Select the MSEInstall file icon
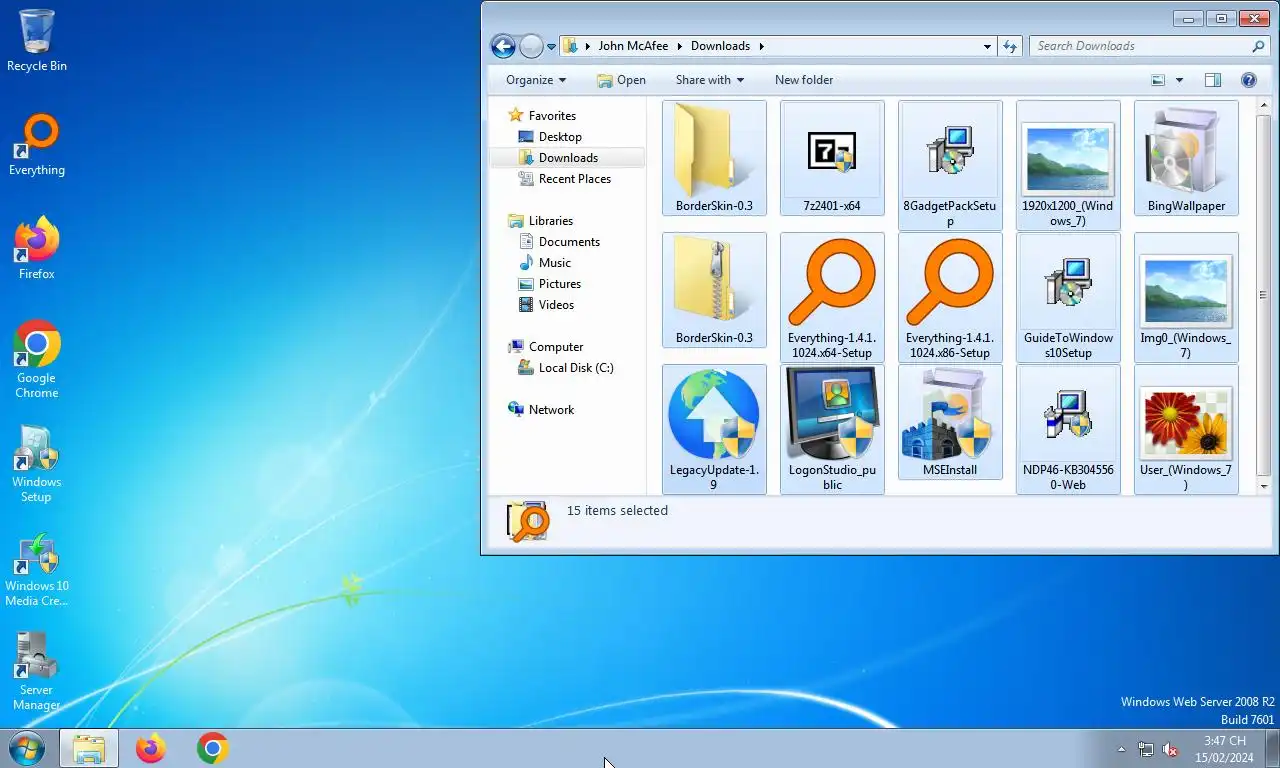 (x=950, y=422)
